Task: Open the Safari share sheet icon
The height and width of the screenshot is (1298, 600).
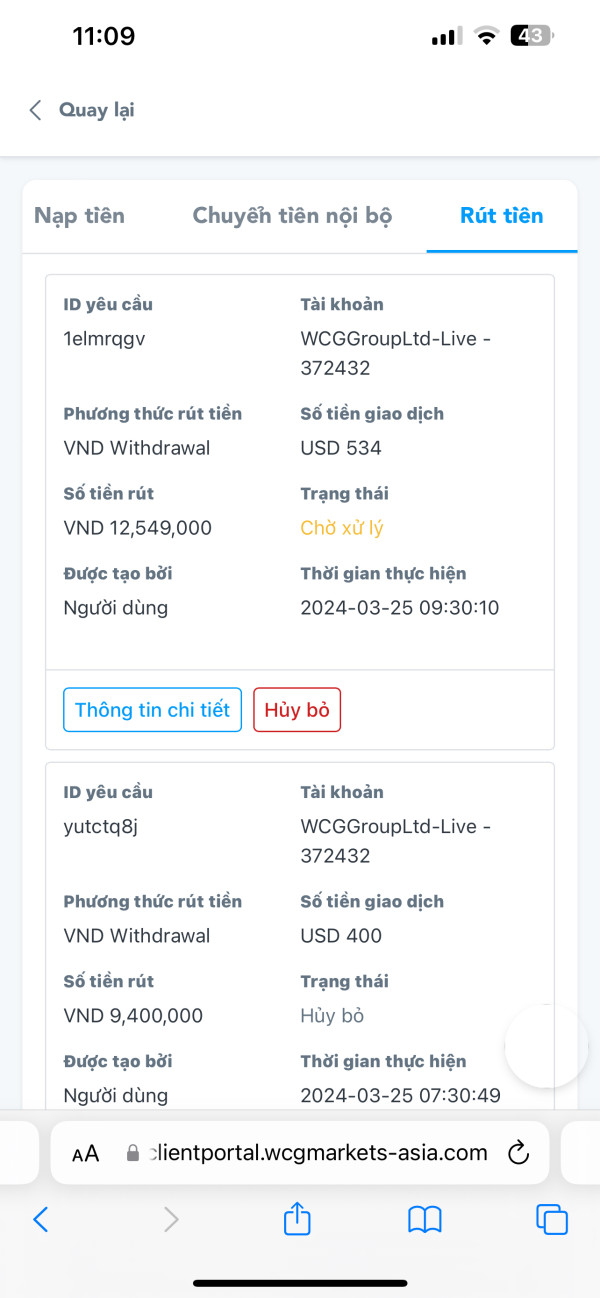Action: (297, 1218)
